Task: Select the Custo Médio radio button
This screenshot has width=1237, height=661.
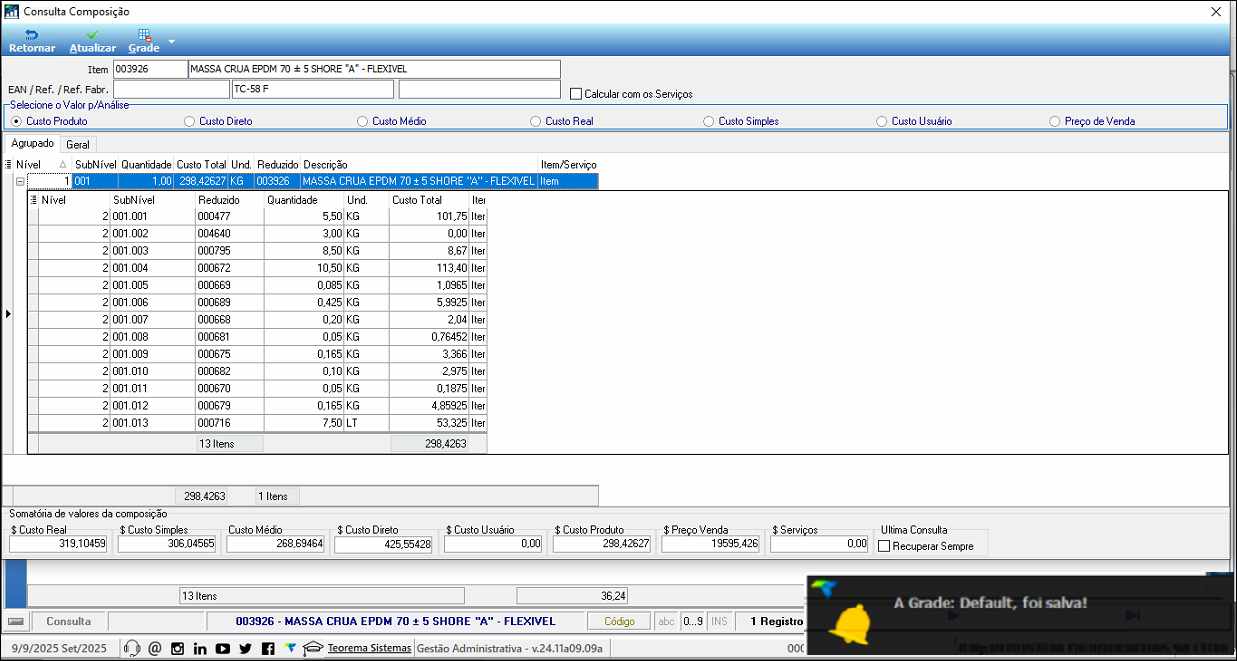Action: 363,121
